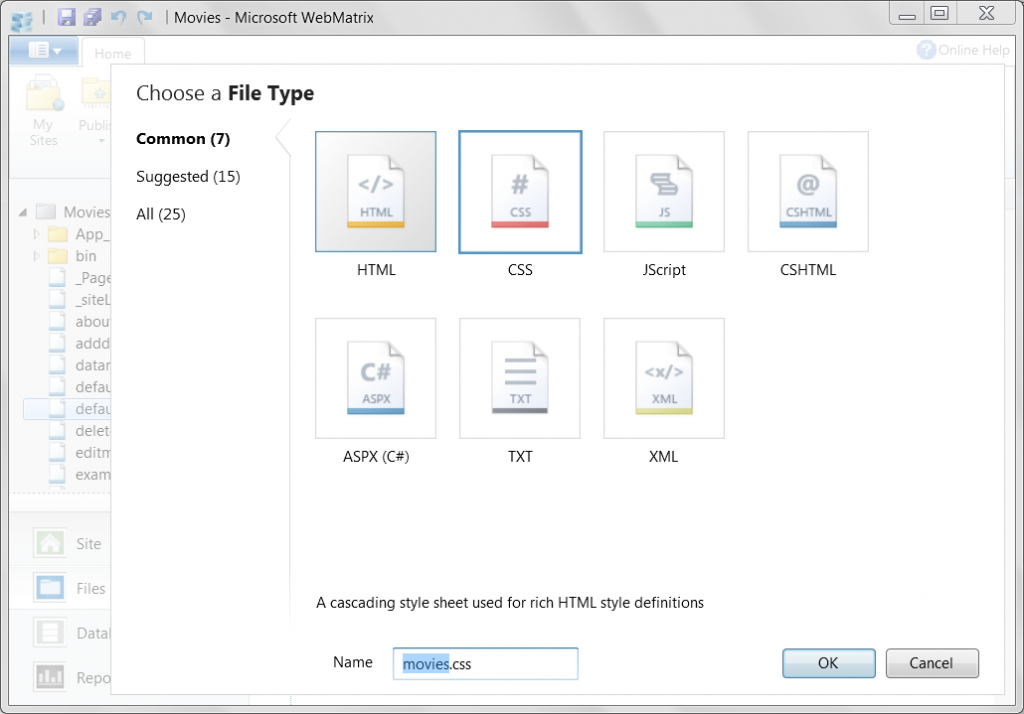Click the Save icon in title bar
The width and height of the screenshot is (1024, 714).
pos(66,17)
